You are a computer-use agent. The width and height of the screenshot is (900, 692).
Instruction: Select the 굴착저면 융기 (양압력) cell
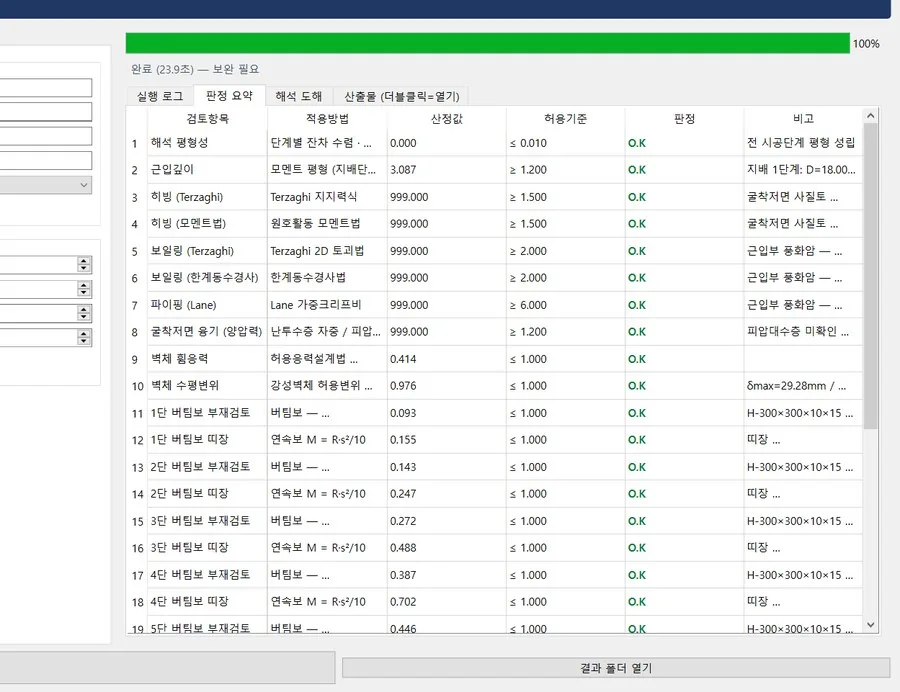[207, 332]
